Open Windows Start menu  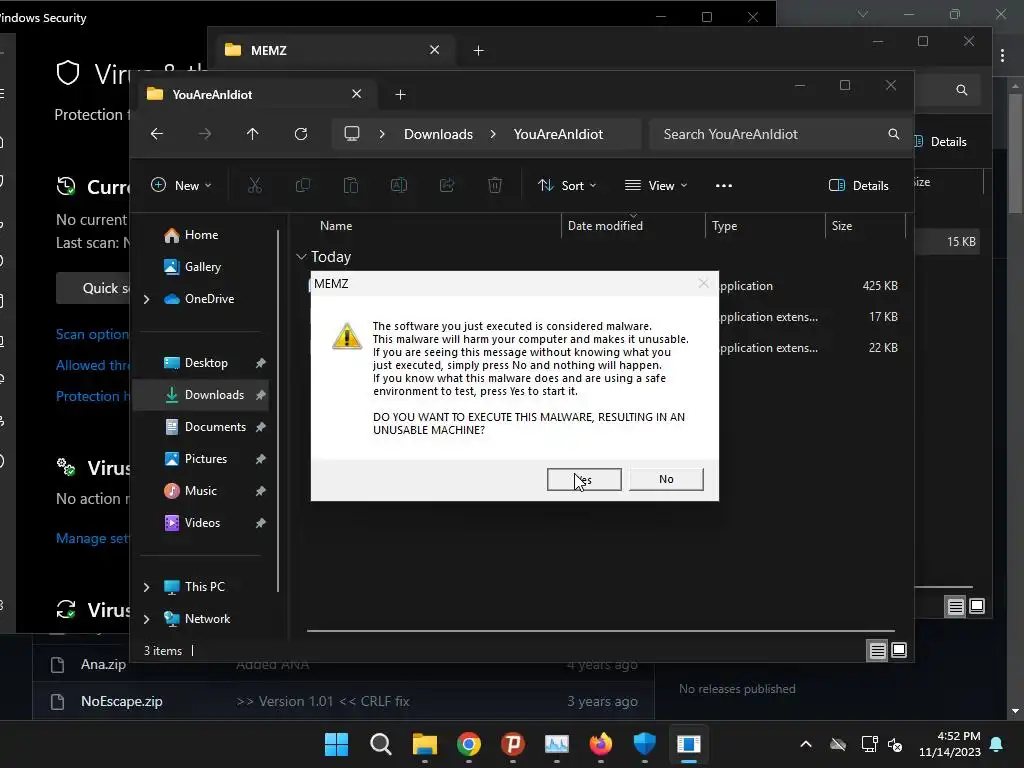point(337,744)
